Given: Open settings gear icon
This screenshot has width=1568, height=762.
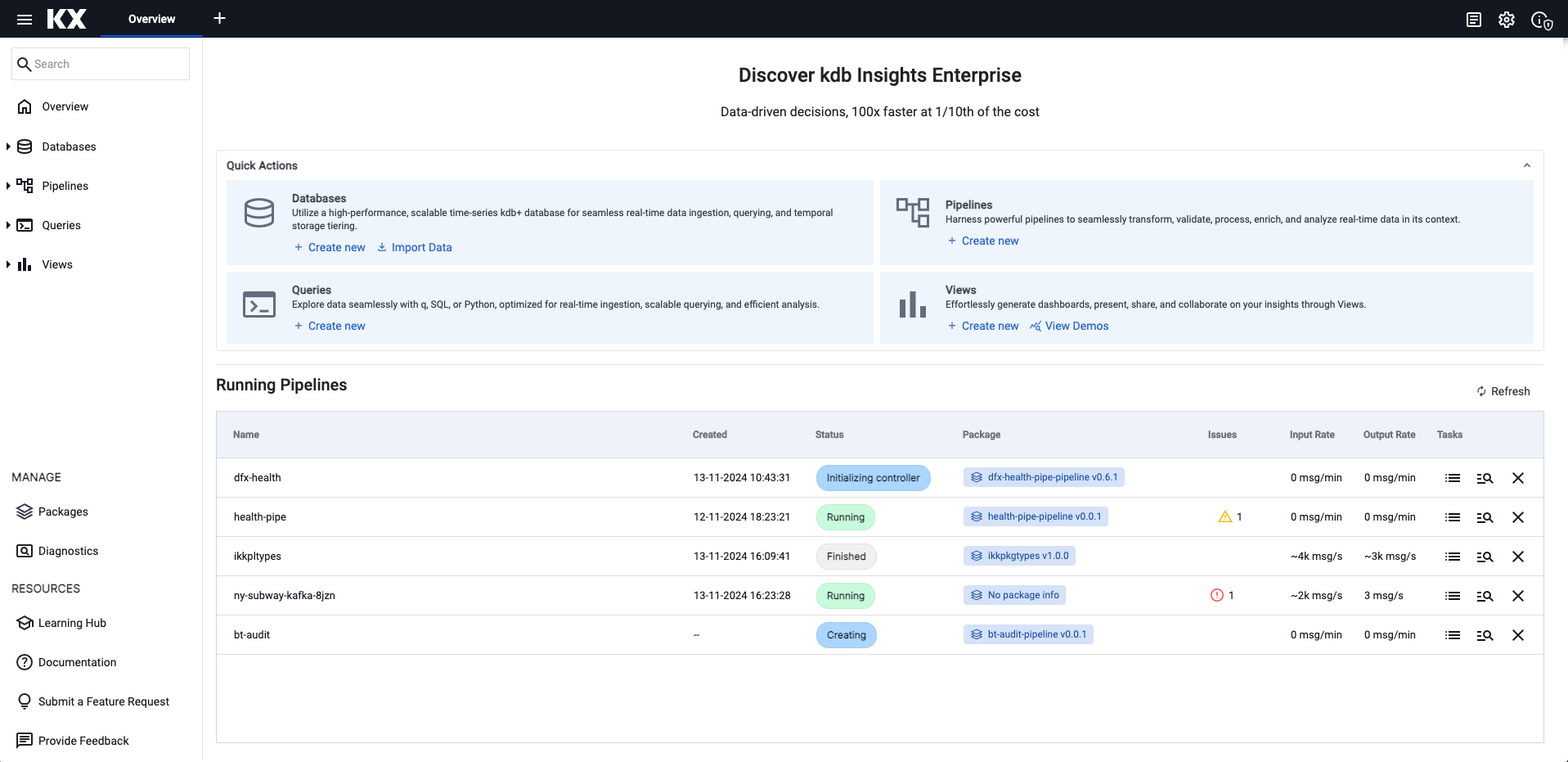Looking at the screenshot, I should click(x=1507, y=20).
